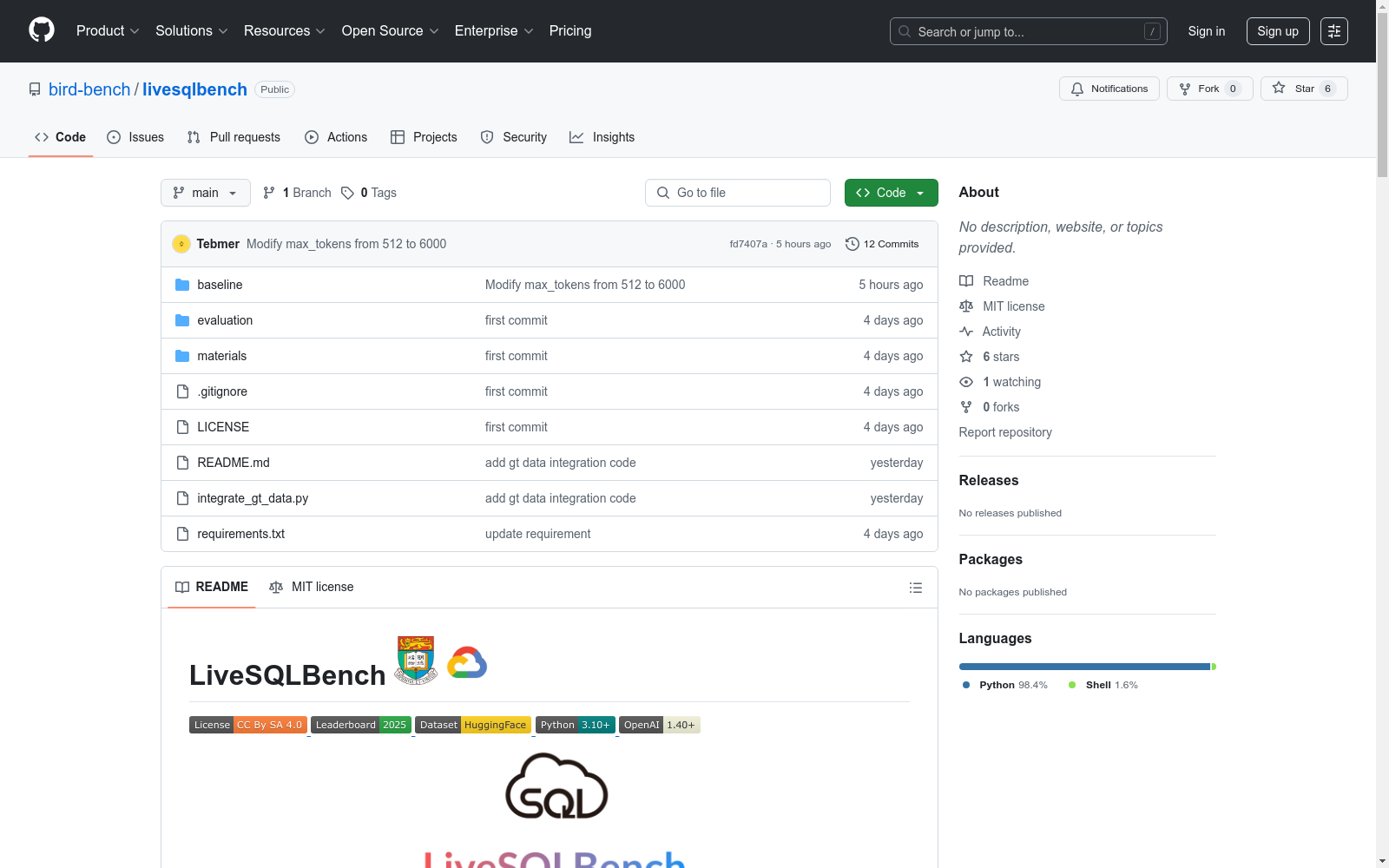Image resolution: width=1389 pixels, height=868 pixels.
Task: Focus the Search or jump to field
Action: pos(1029,31)
